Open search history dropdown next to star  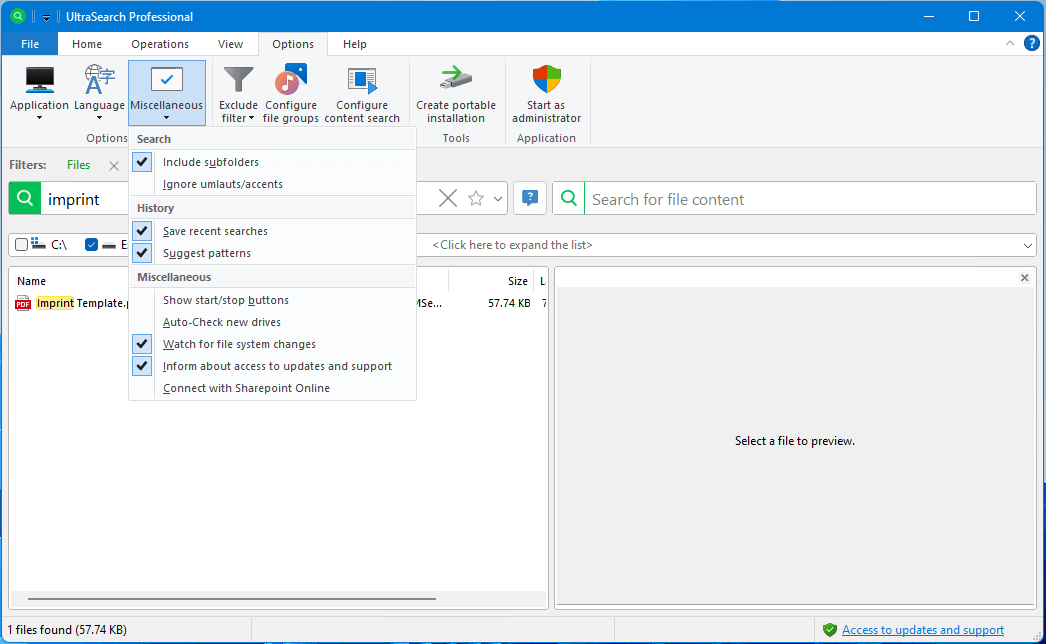498,199
